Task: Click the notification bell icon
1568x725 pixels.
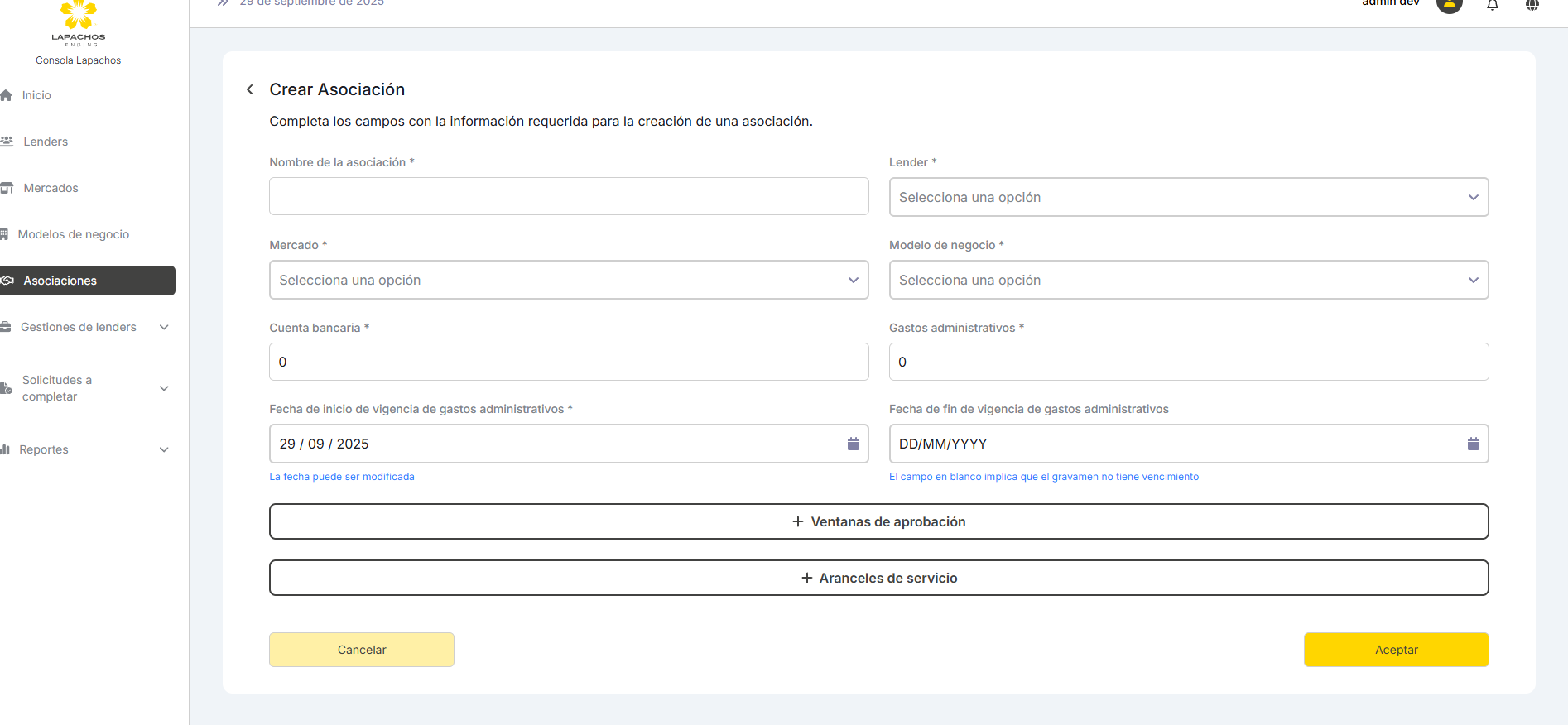Action: click(1492, 5)
